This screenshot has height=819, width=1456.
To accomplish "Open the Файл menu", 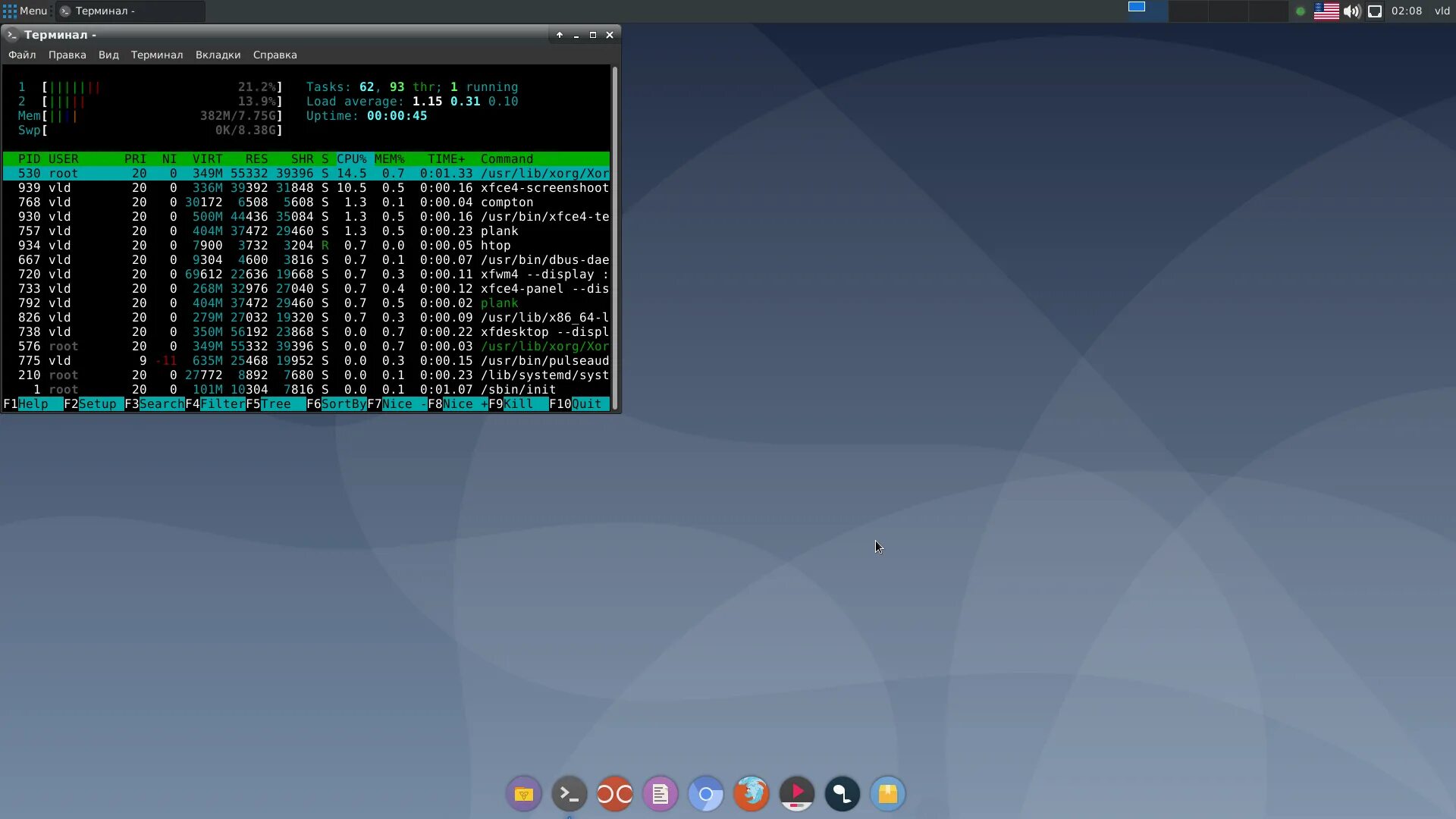I will tap(22, 55).
